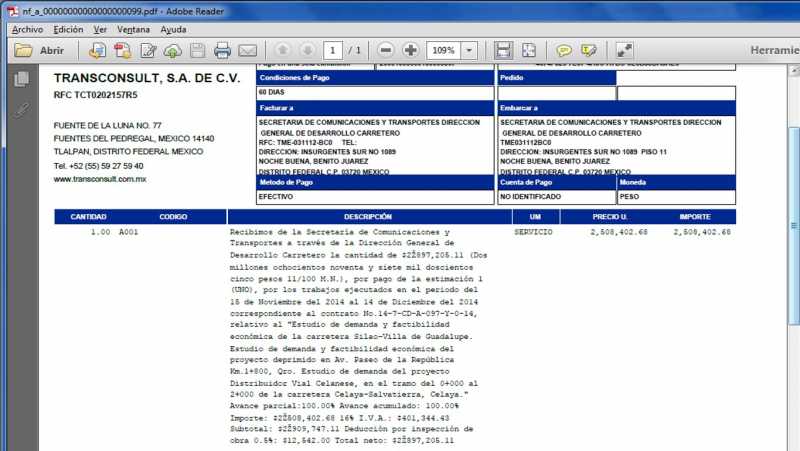Click the CANTIDAD column header
The image size is (800, 451).
tap(88, 217)
